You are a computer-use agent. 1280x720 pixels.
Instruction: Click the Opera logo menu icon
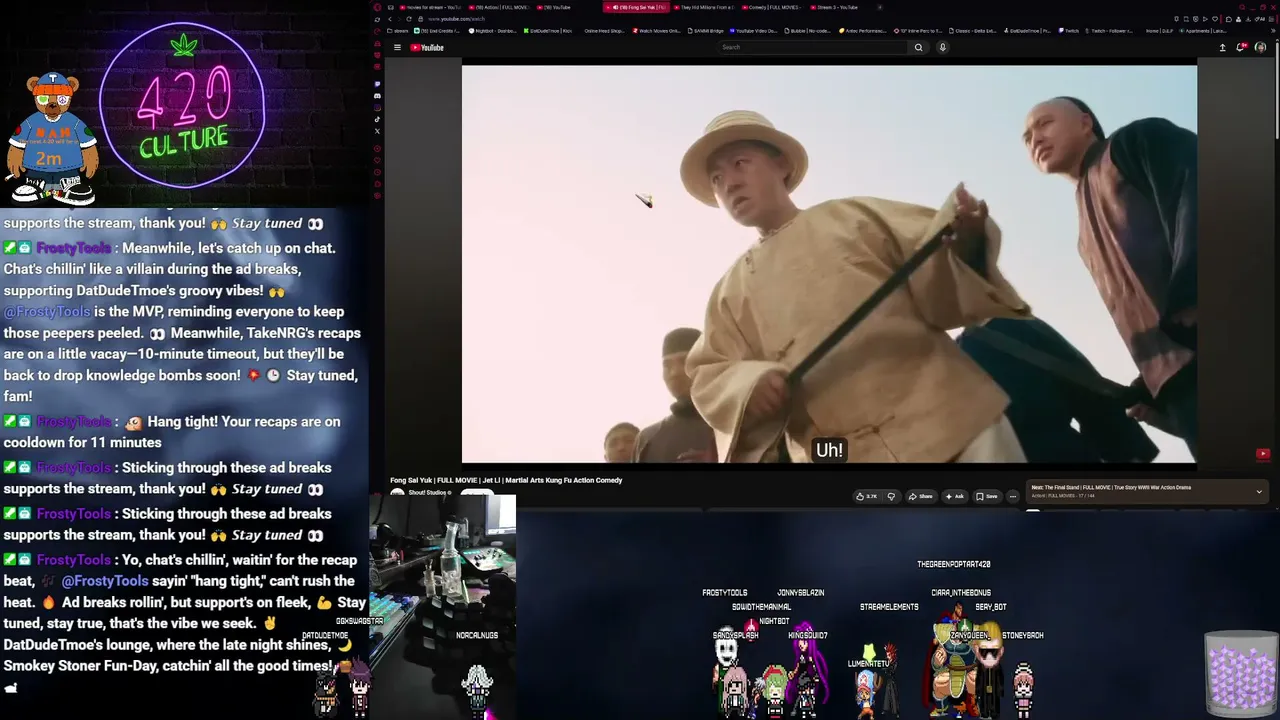coord(377,7)
